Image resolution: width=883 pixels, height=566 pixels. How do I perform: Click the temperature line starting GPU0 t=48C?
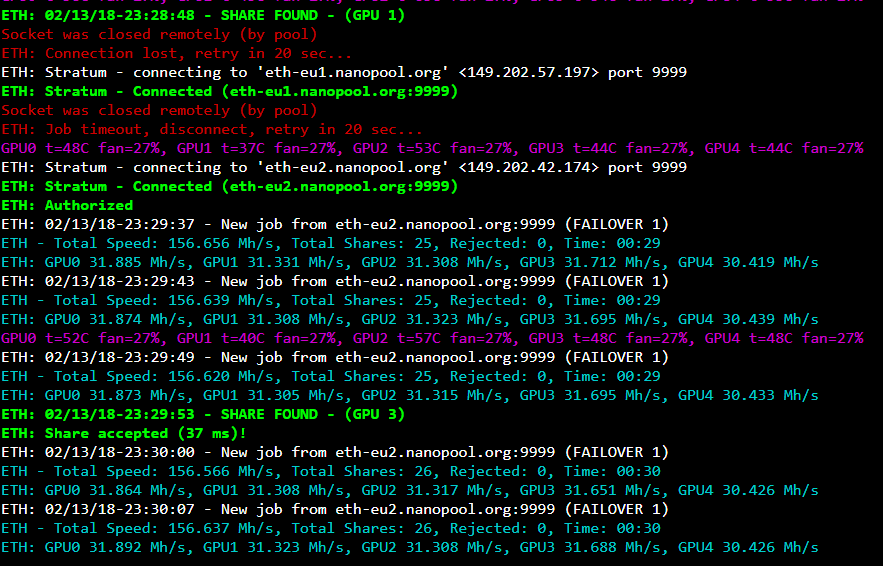coord(432,148)
